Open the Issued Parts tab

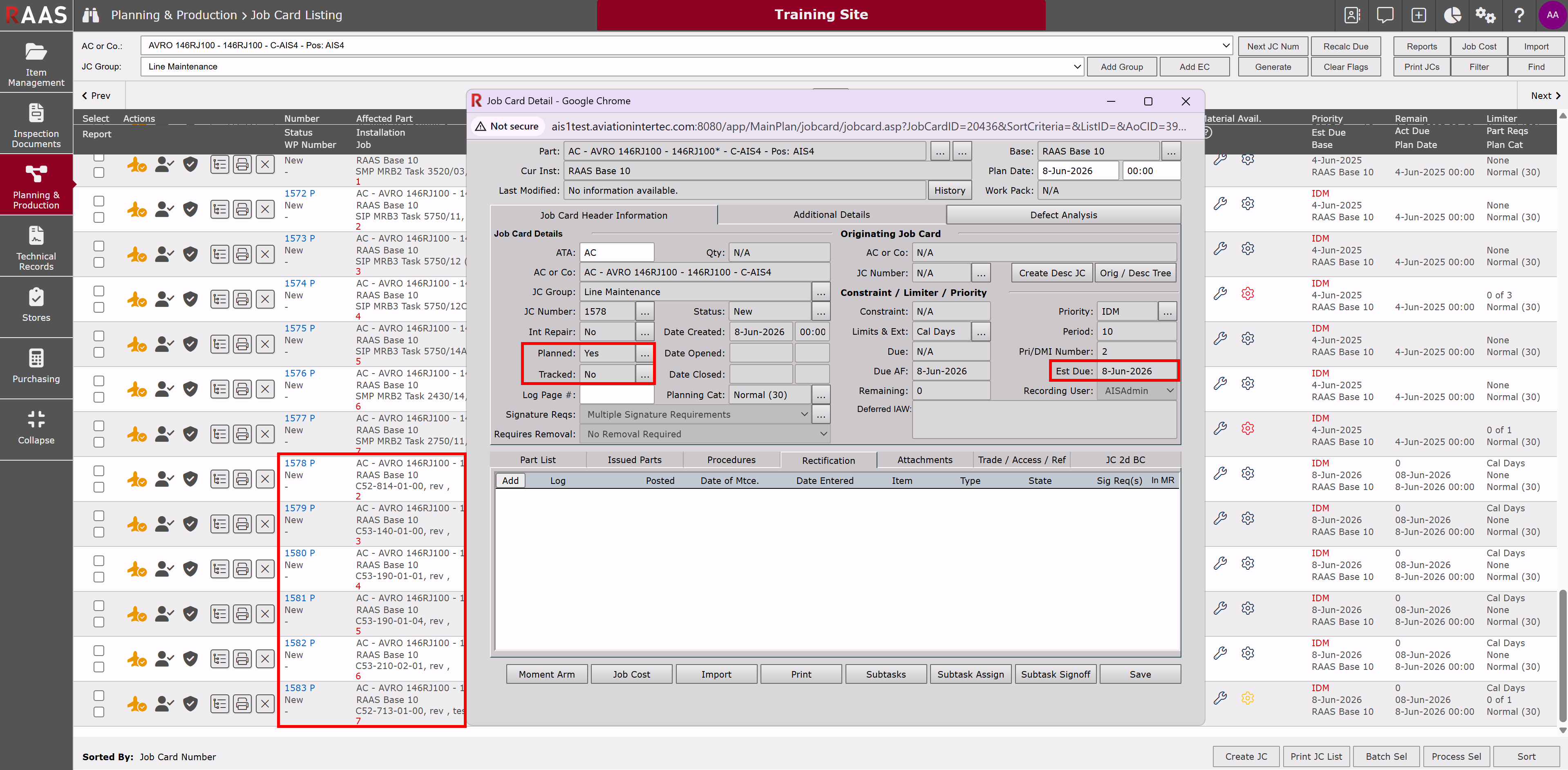point(634,460)
